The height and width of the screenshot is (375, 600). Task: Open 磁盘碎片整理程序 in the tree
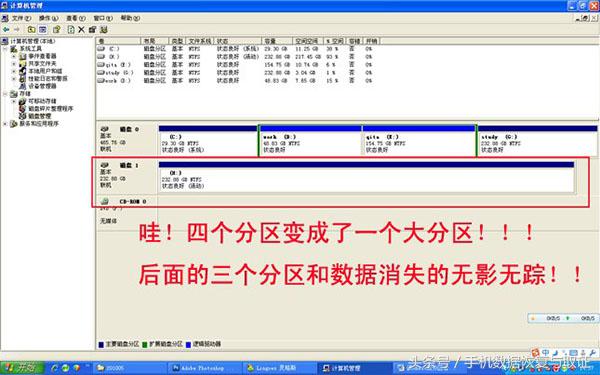pos(51,109)
